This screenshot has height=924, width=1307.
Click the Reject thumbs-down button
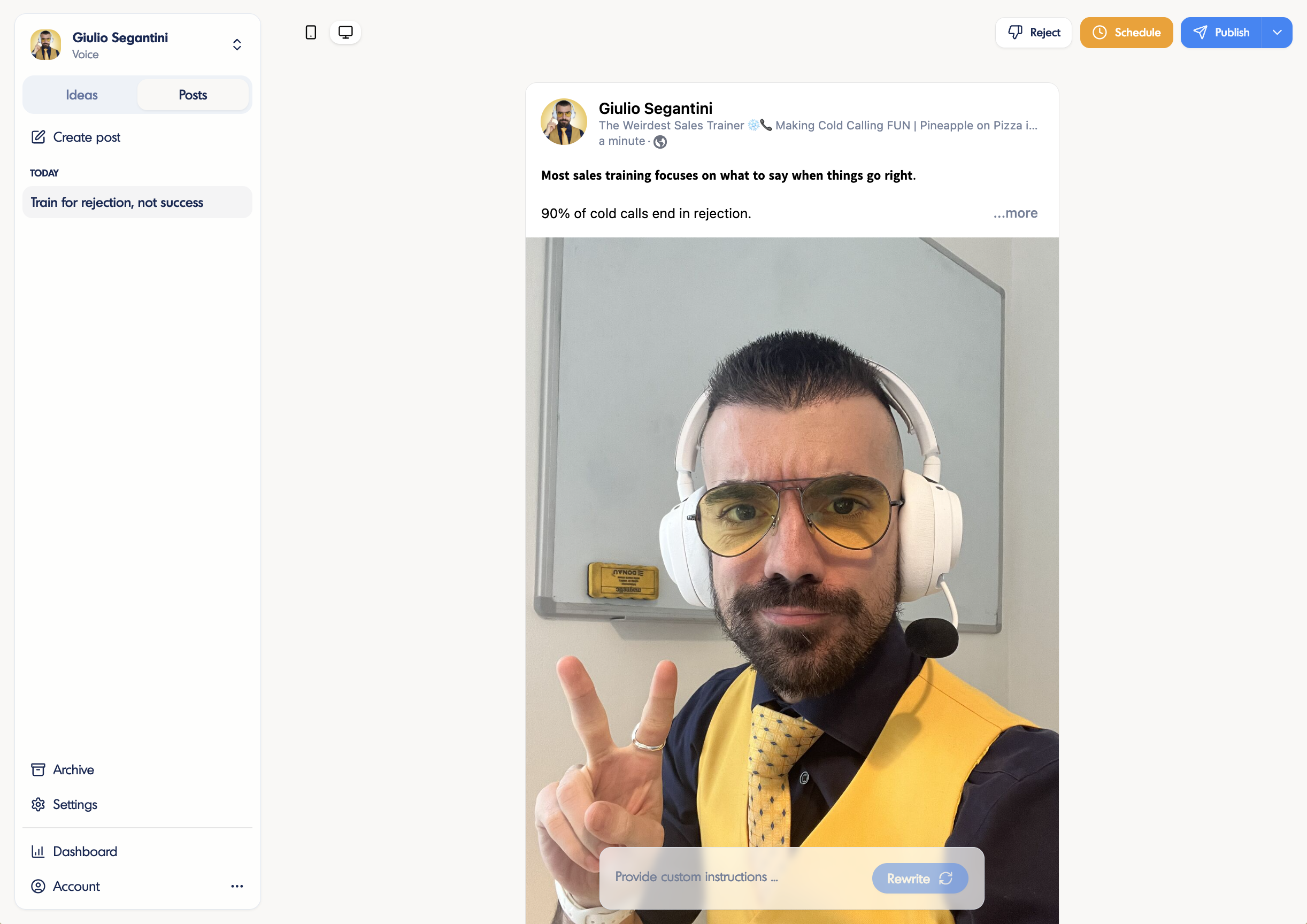pyautogui.click(x=1033, y=33)
